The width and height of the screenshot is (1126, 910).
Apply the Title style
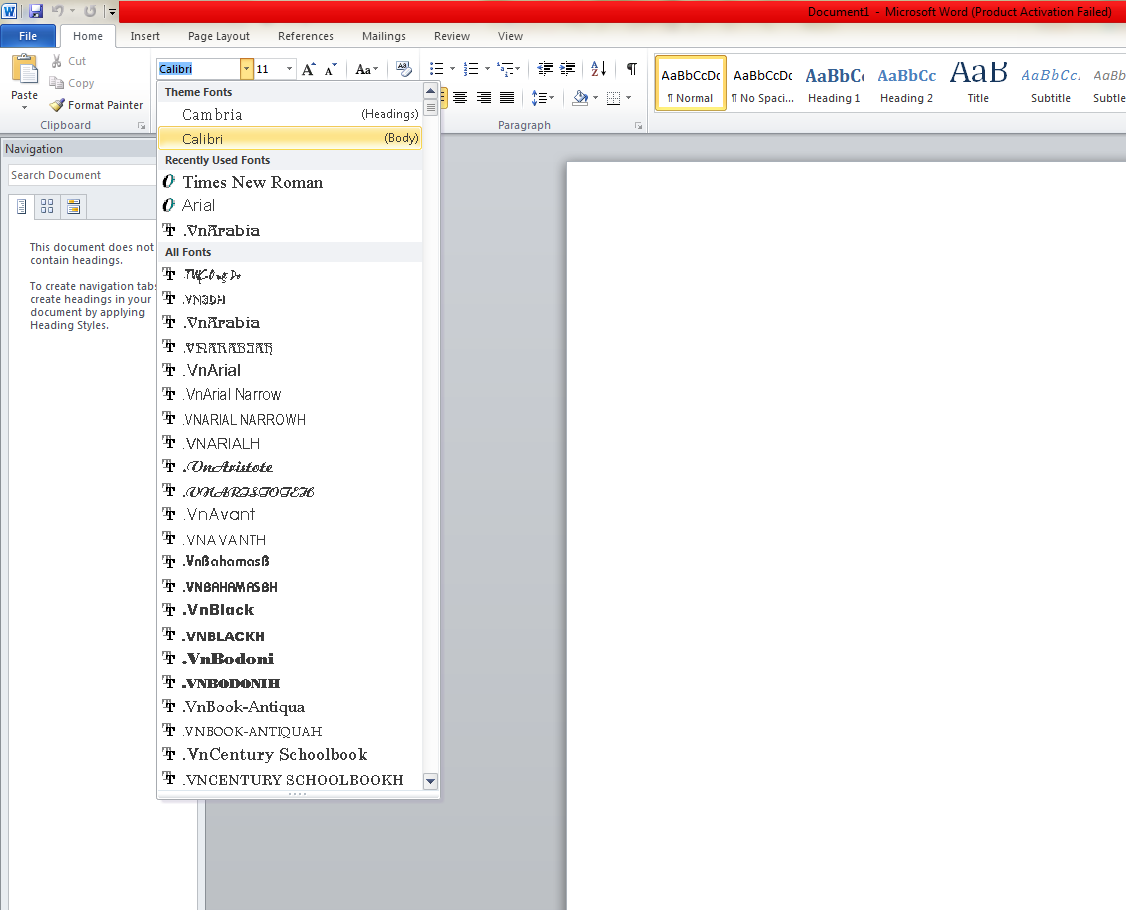coord(978,83)
